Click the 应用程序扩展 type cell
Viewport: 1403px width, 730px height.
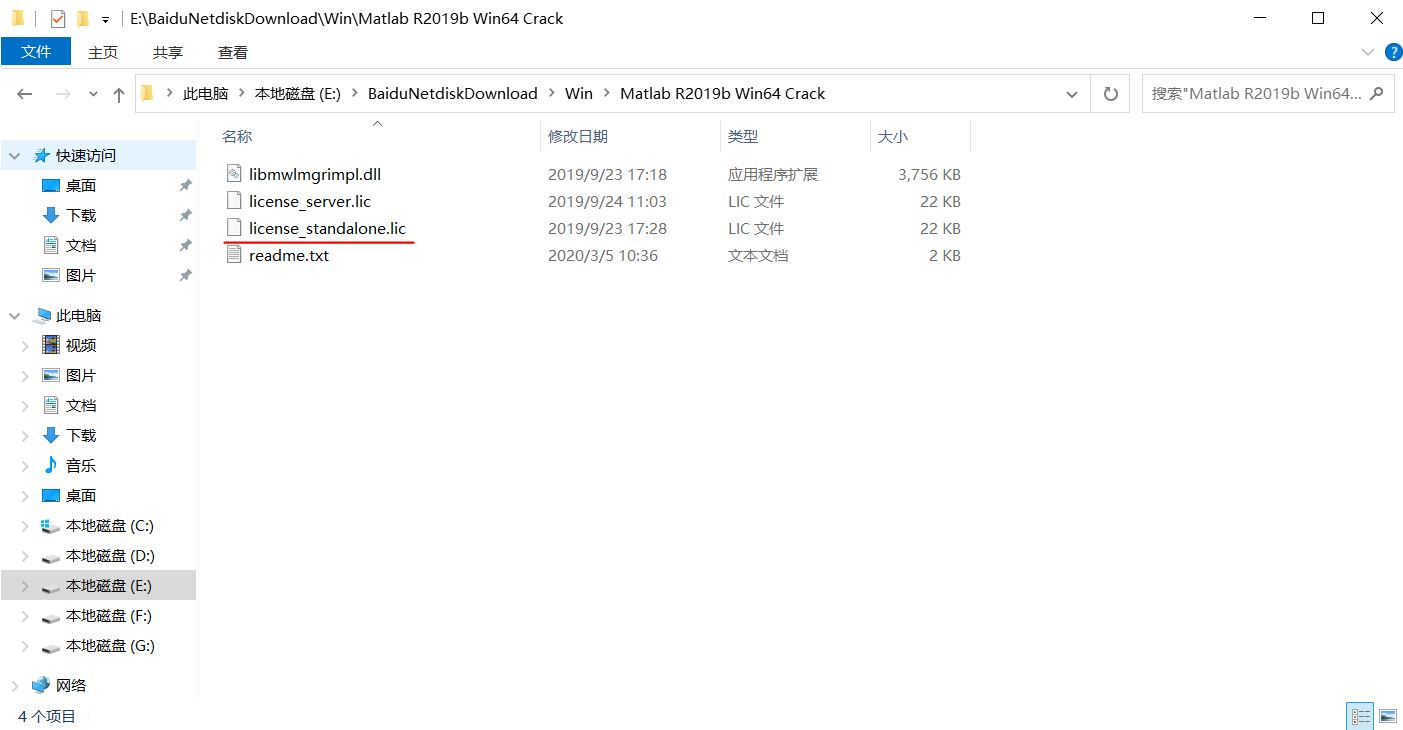[x=773, y=174]
